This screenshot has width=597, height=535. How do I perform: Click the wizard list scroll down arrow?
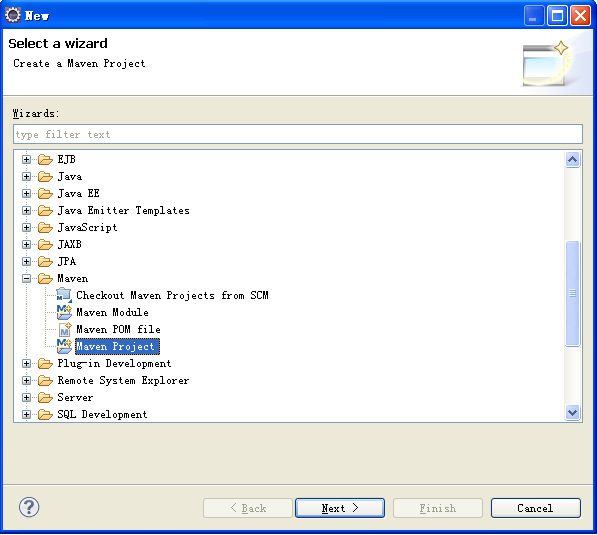(x=573, y=412)
